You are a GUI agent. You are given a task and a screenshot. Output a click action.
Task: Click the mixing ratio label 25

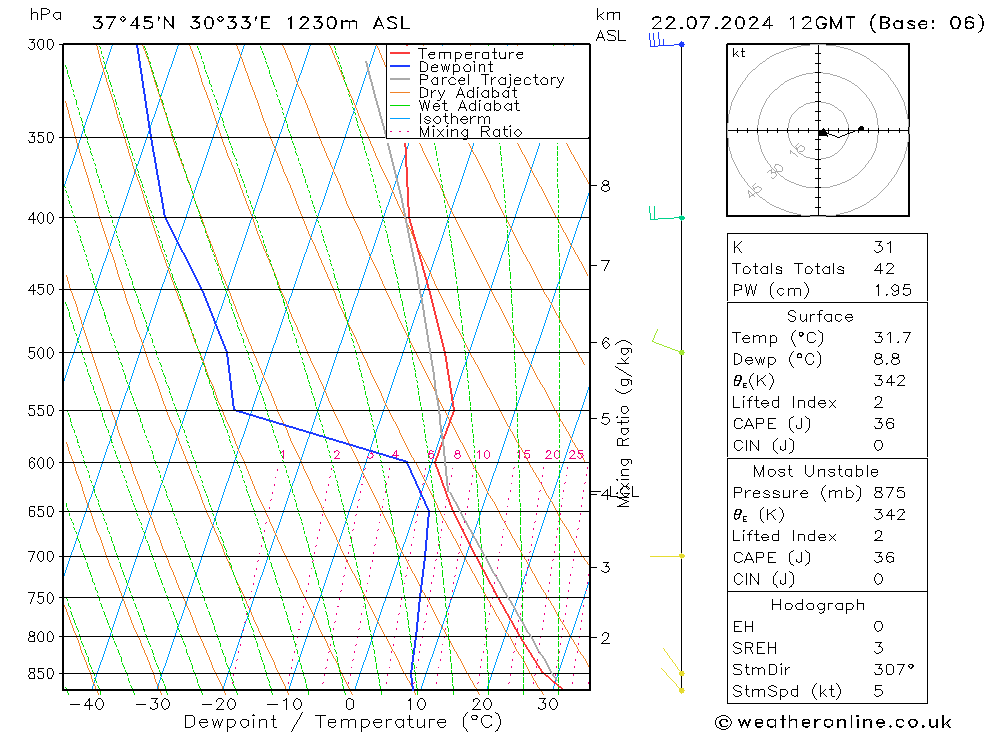pos(577,455)
